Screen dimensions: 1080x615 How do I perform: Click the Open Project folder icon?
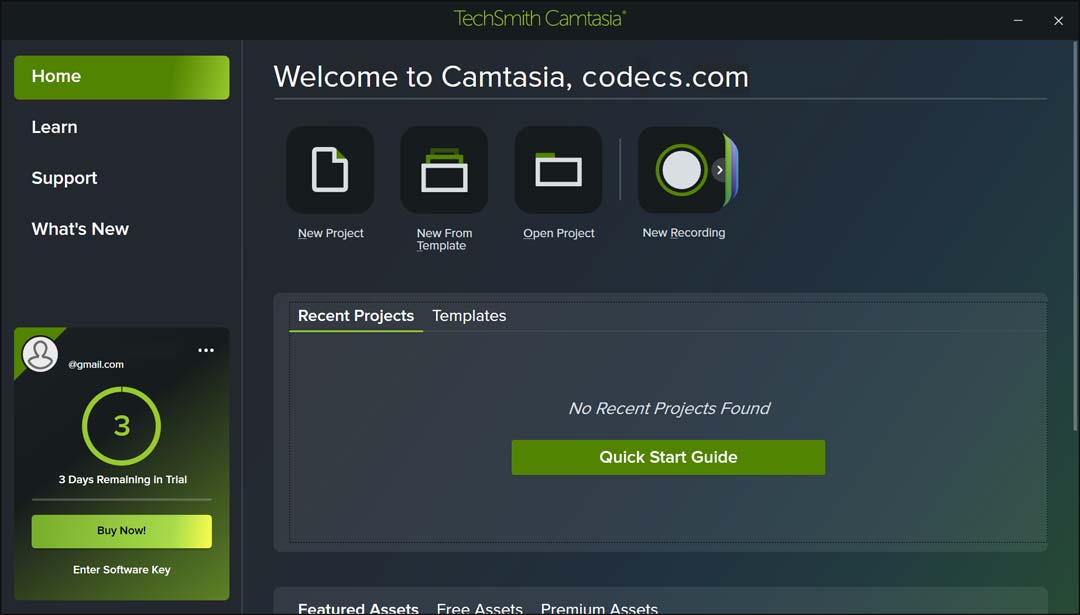coord(559,169)
